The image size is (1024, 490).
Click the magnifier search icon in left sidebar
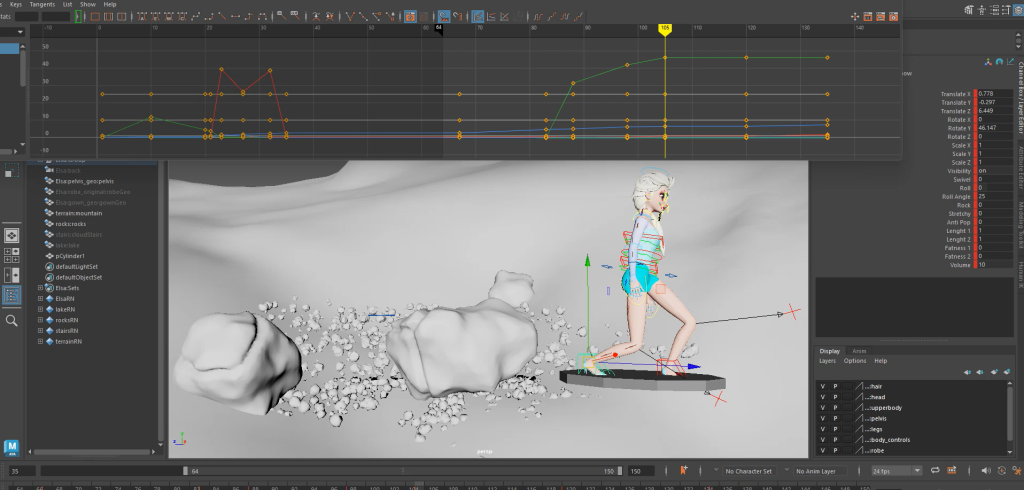(12, 320)
